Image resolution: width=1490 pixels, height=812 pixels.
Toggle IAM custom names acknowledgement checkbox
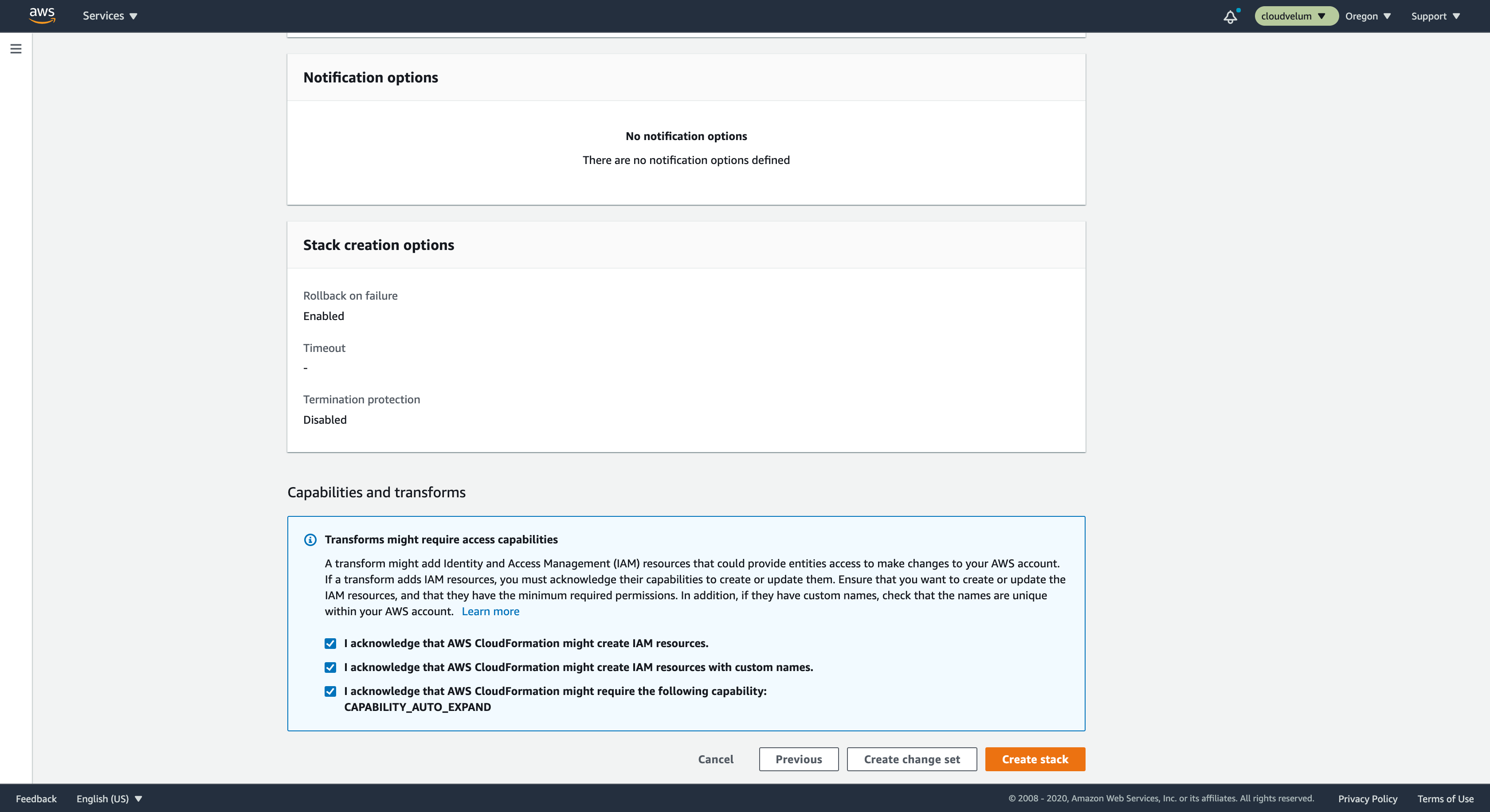click(330, 667)
